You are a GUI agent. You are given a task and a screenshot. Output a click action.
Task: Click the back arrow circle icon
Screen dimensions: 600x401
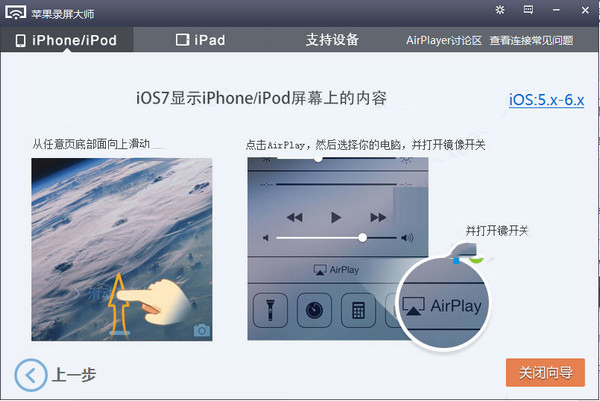[x=31, y=375]
